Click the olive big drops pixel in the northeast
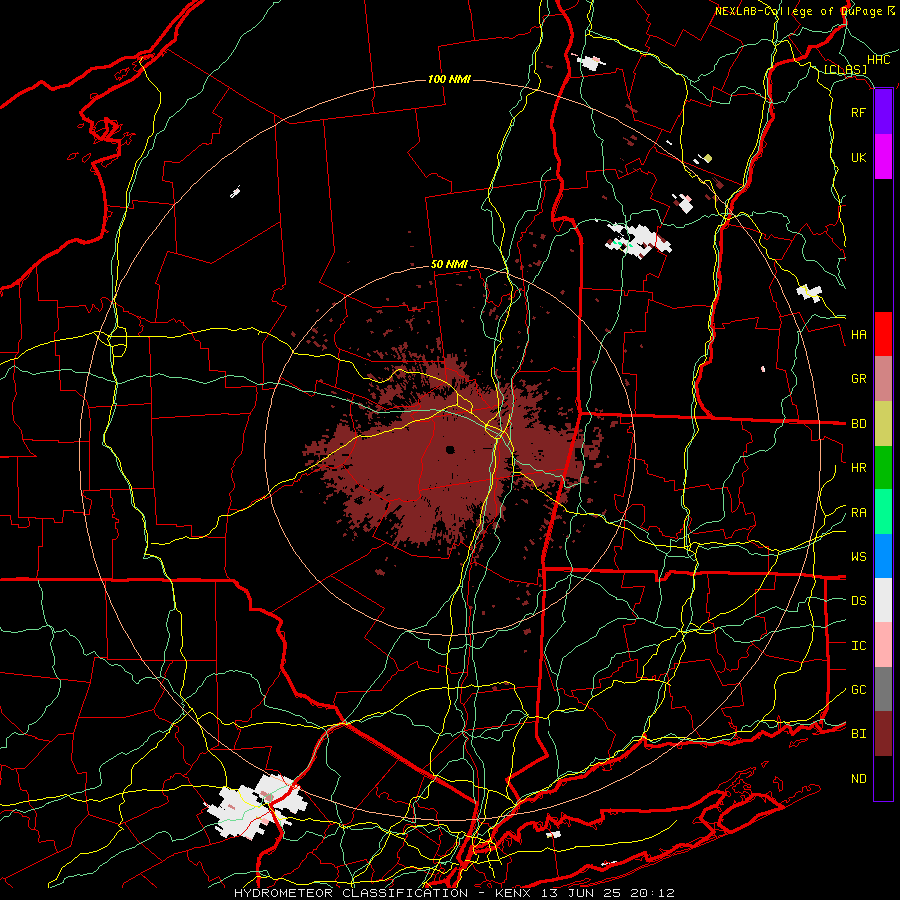Screen dimensions: 900x900 pos(708,158)
